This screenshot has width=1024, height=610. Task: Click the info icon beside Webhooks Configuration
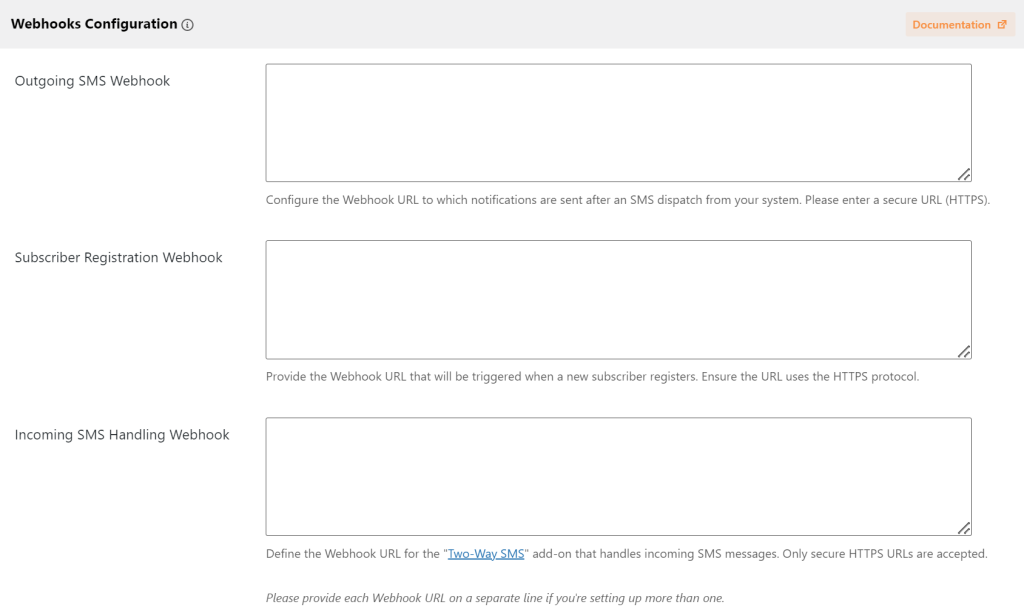click(x=187, y=23)
